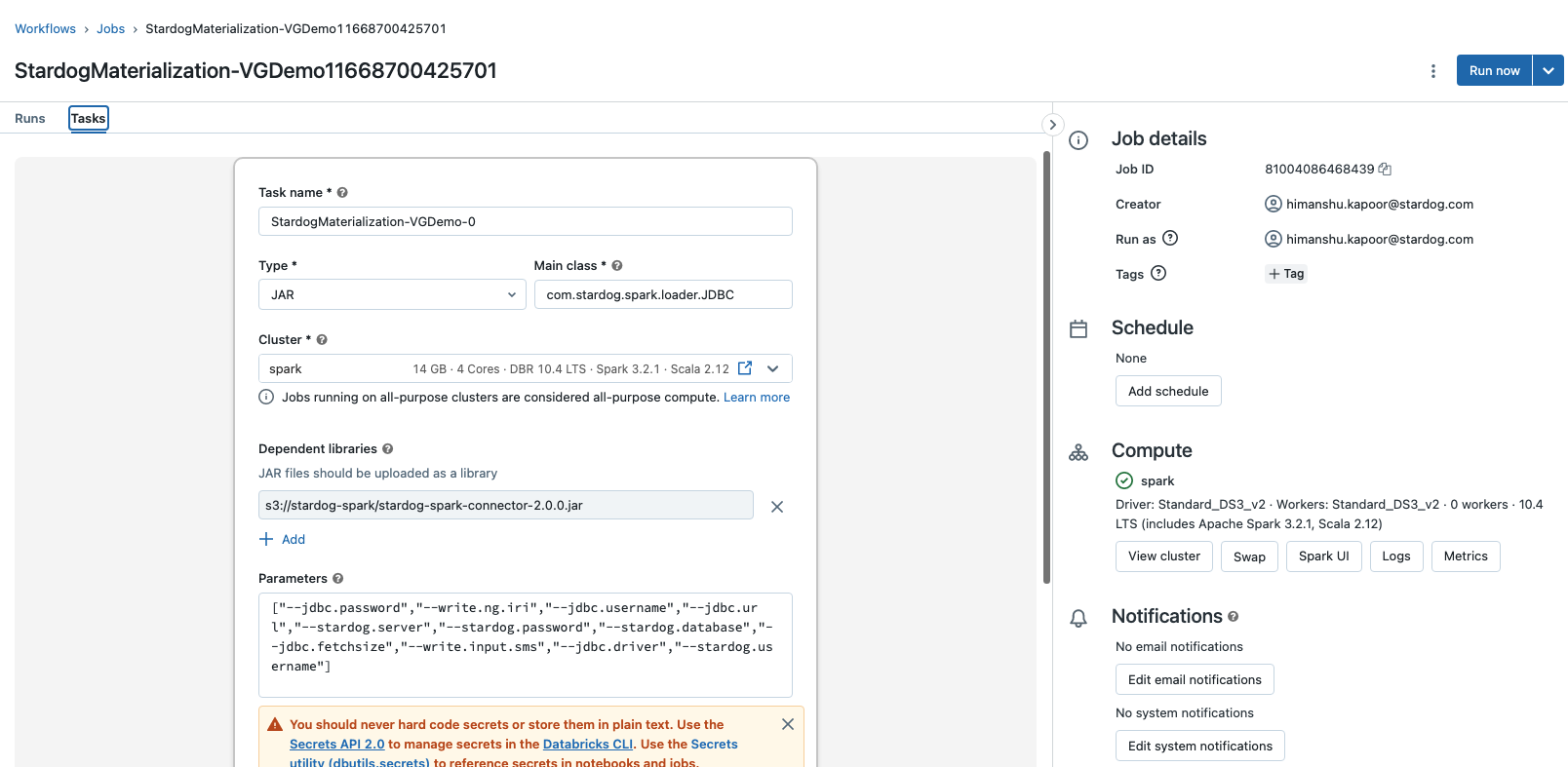Add a dependent library

(283, 539)
